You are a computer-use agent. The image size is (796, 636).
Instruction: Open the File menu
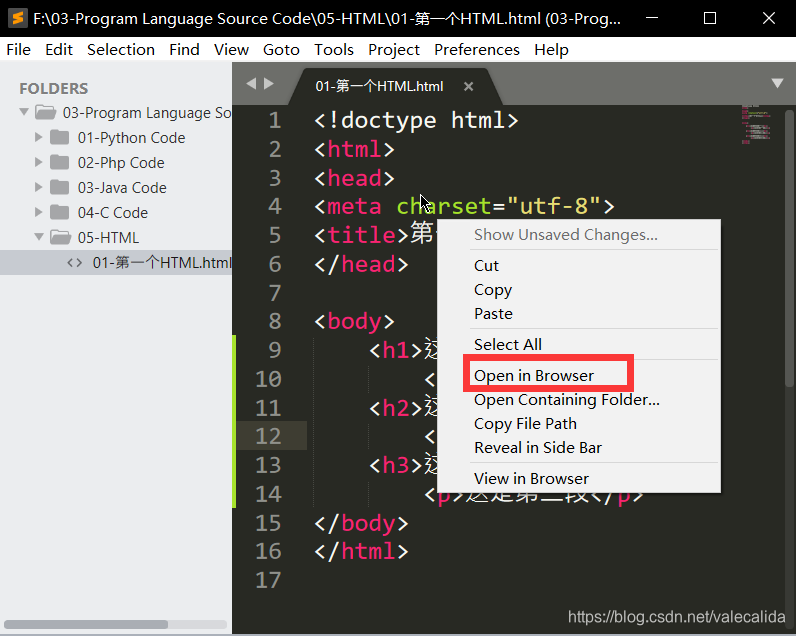point(19,50)
